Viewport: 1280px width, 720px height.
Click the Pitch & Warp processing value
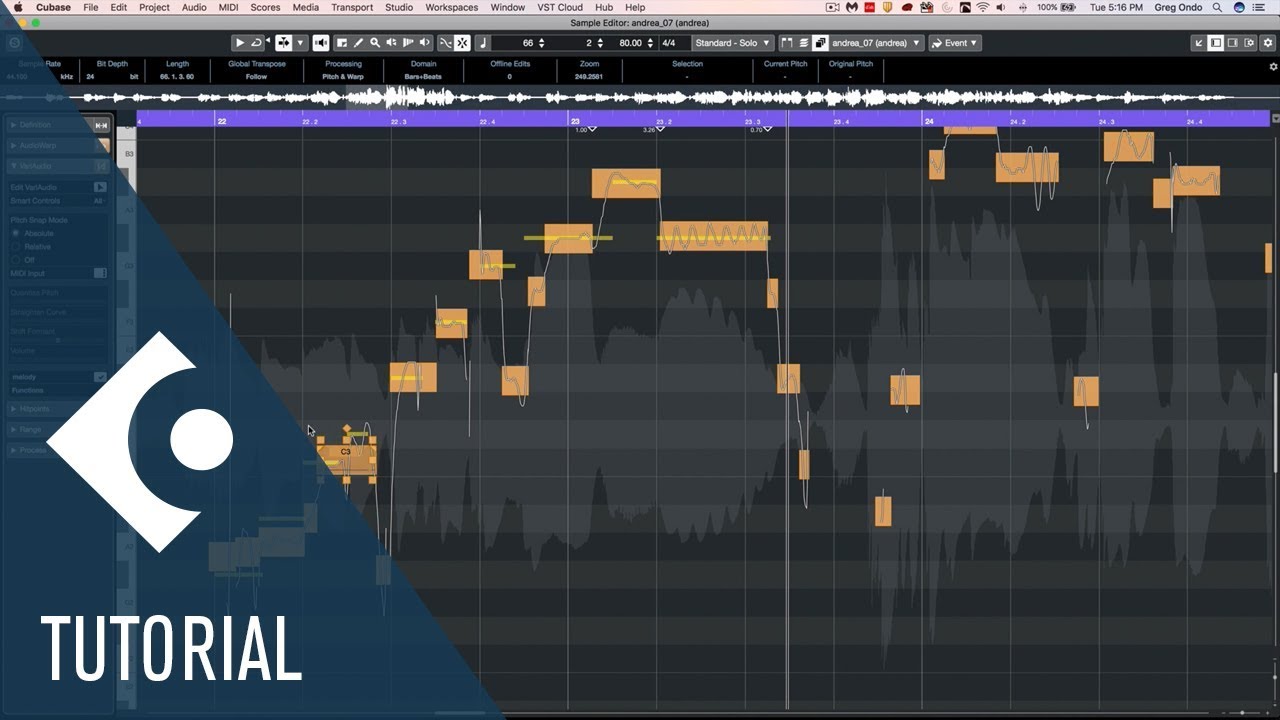[x=343, y=76]
